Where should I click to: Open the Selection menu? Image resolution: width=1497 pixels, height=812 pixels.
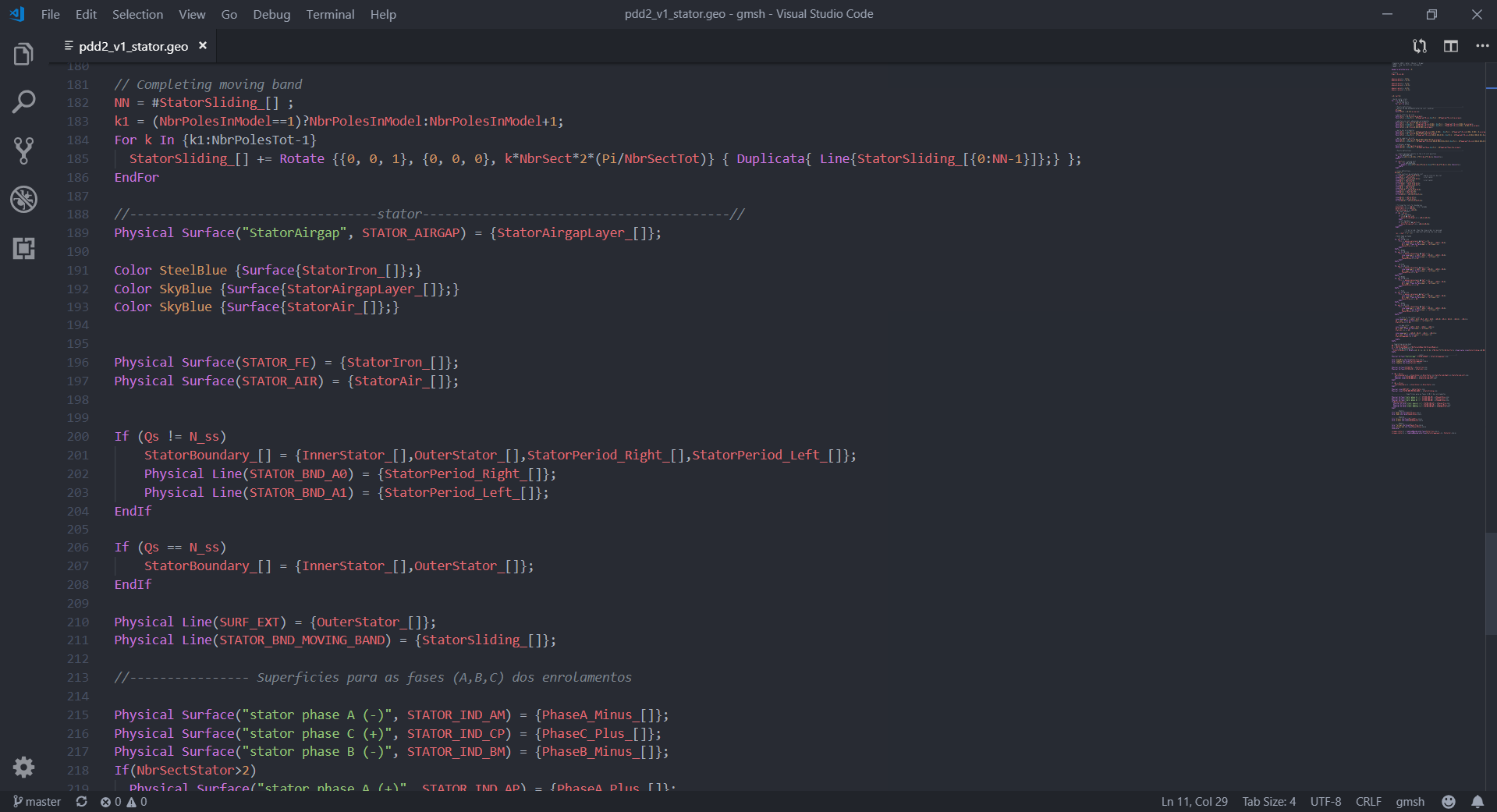pyautogui.click(x=137, y=14)
